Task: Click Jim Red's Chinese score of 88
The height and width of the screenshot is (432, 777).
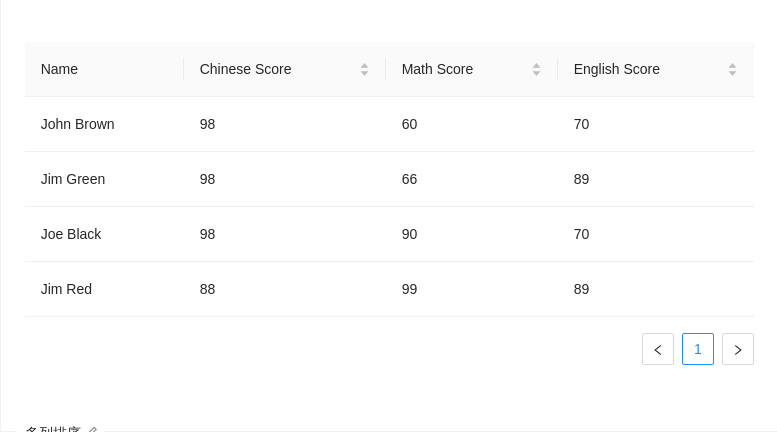Action: coord(208,289)
